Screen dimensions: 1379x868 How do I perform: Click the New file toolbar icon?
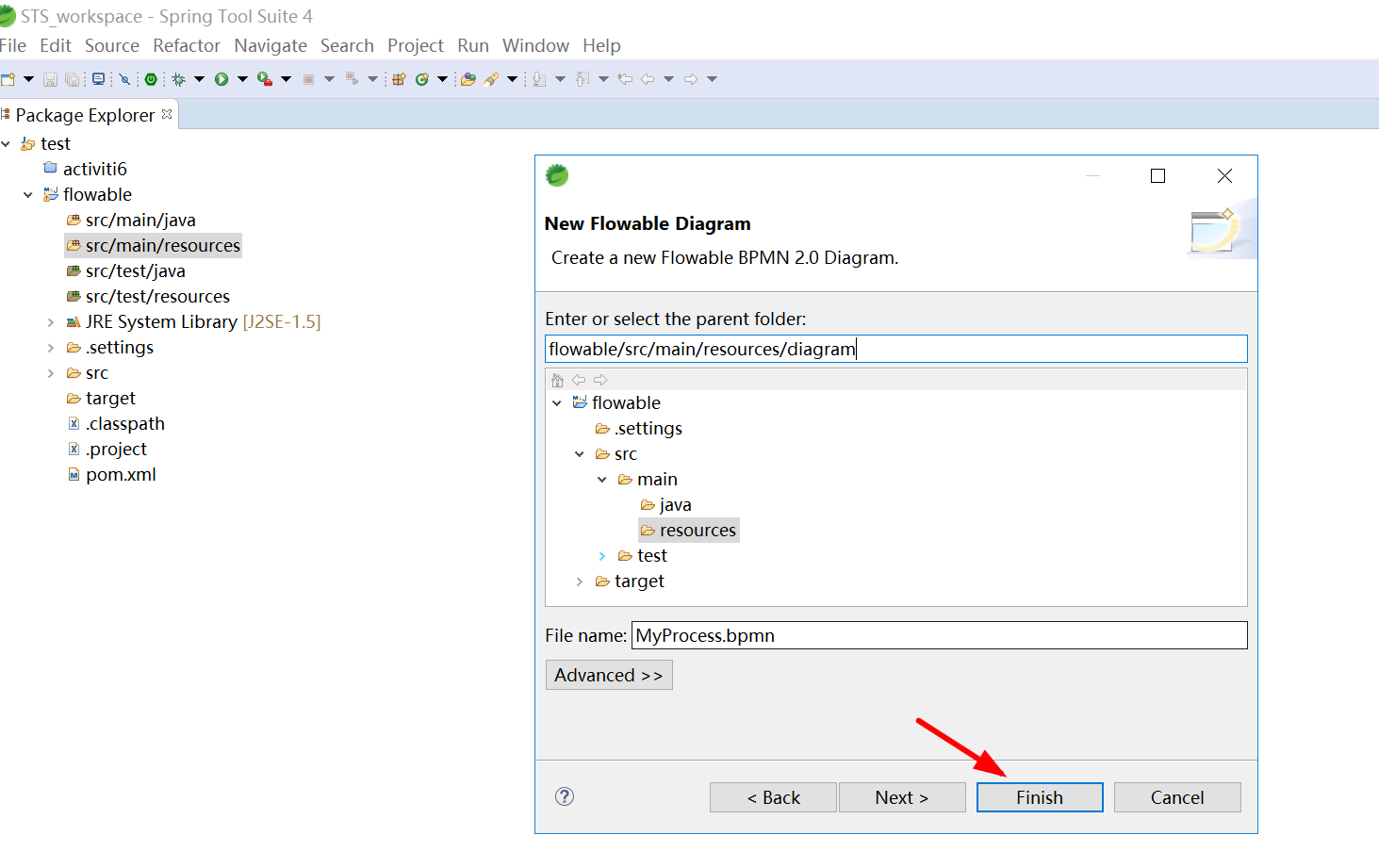[x=8, y=79]
